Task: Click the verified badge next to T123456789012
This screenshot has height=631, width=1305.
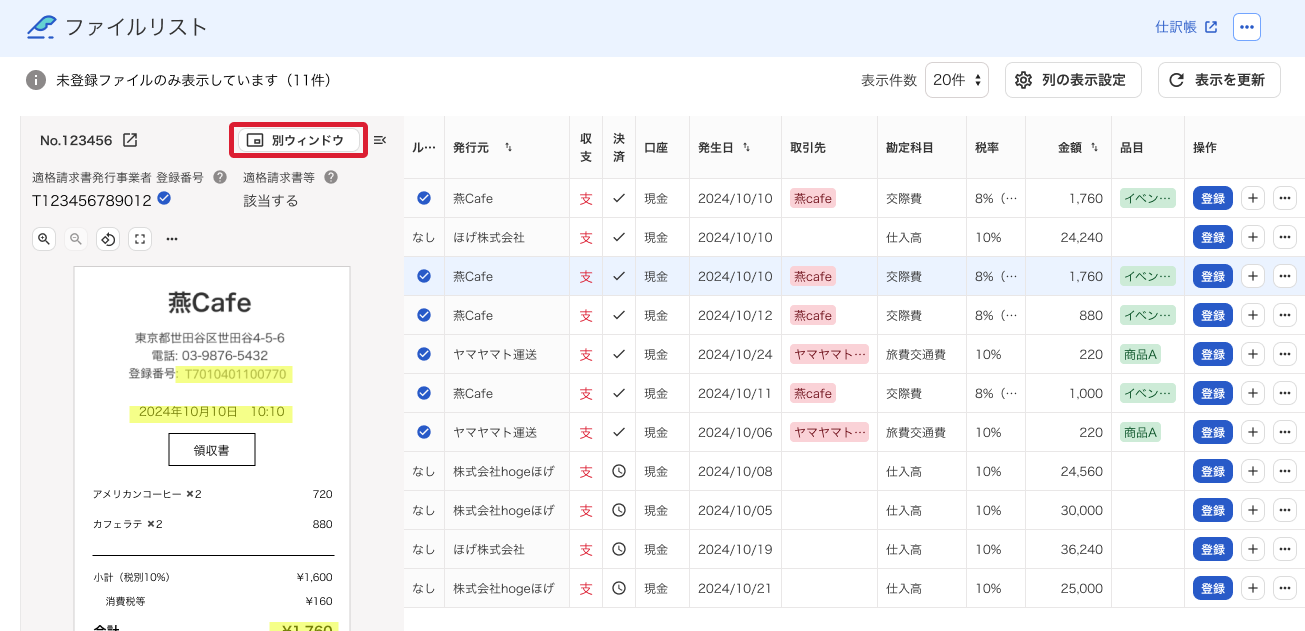Action: coord(164,199)
